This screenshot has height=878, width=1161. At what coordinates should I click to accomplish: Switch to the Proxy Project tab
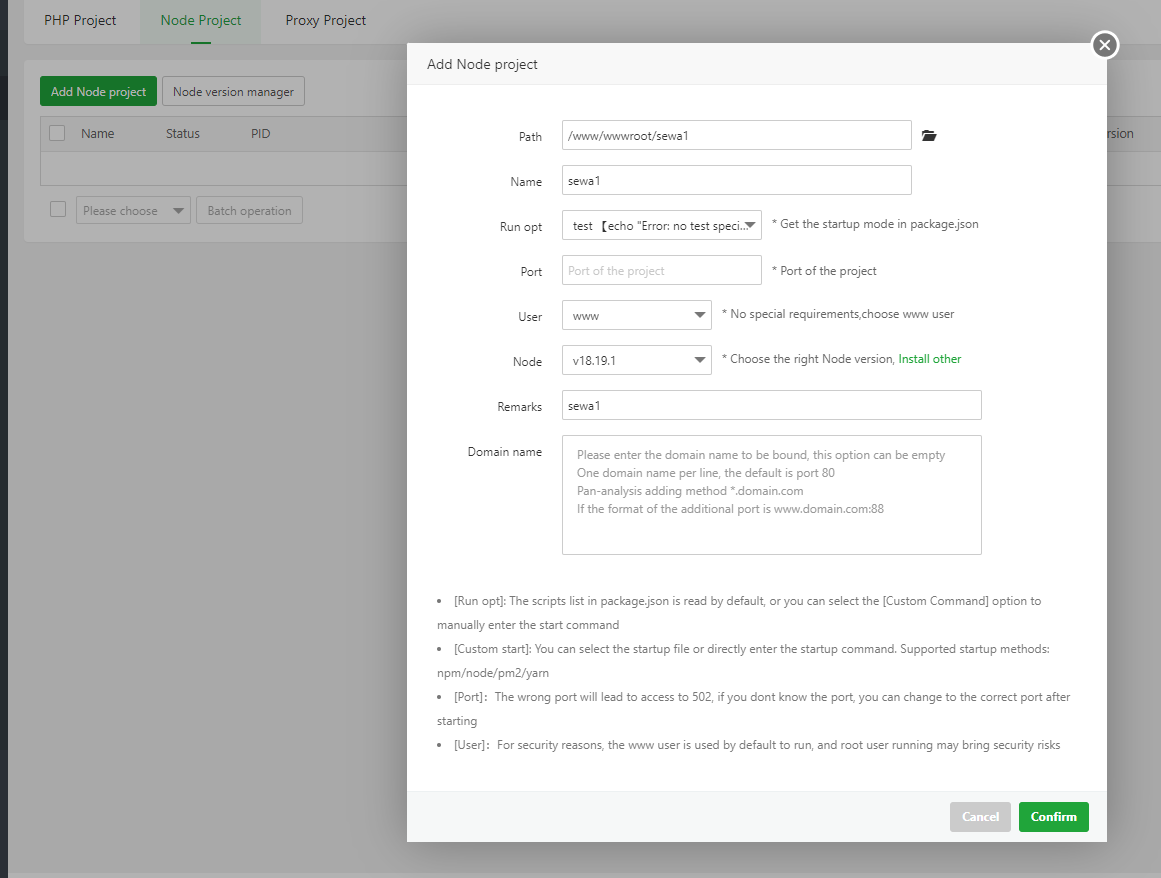[325, 20]
